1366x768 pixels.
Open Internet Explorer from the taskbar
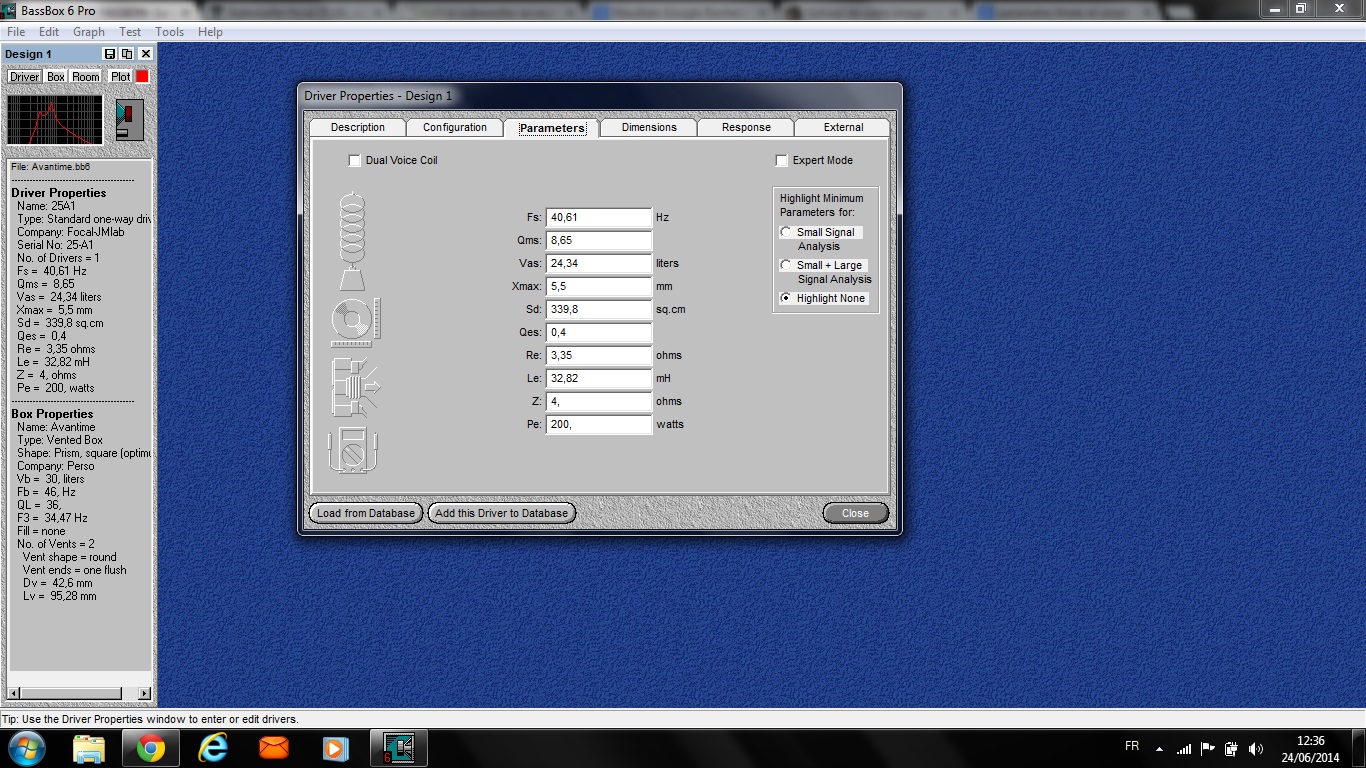(213, 747)
